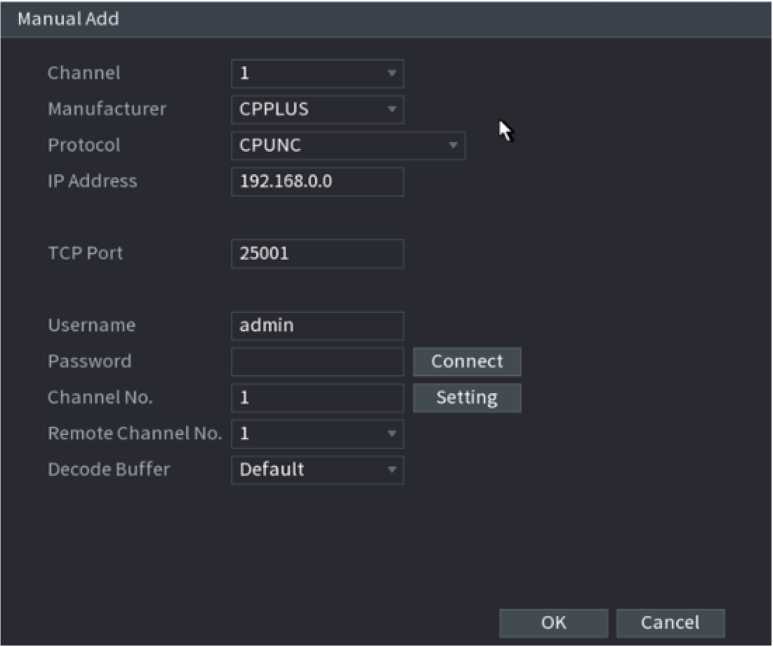Open Setting next to Channel No.
Image resolution: width=773 pixels, height=647 pixels.
tap(467, 398)
